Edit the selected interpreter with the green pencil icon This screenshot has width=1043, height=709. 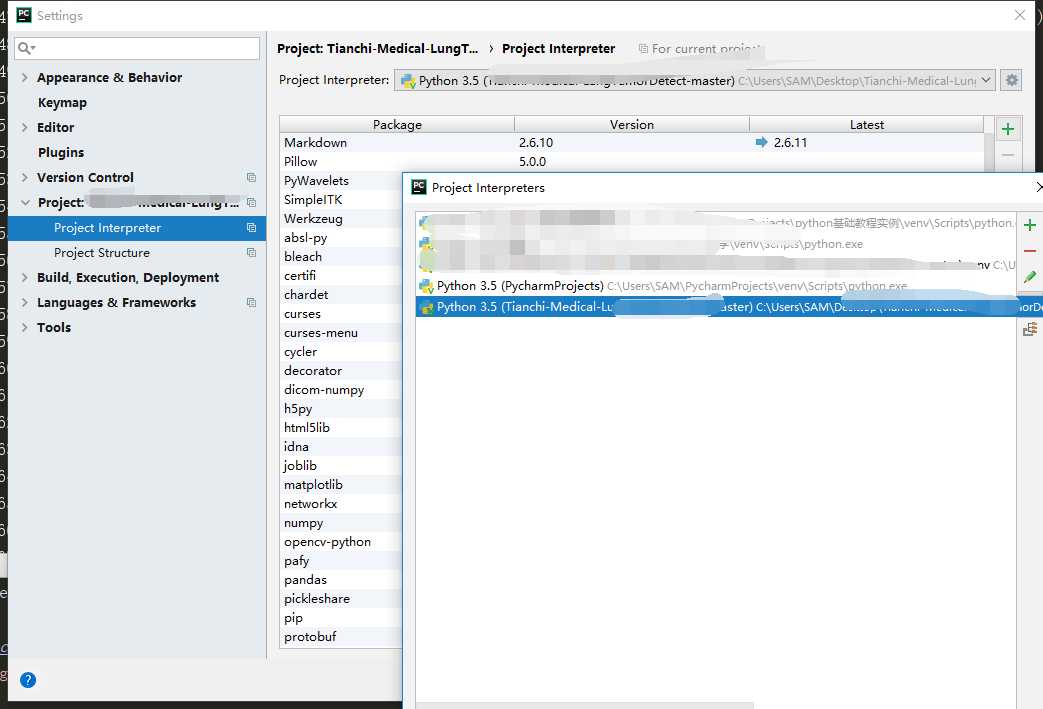tap(1030, 277)
